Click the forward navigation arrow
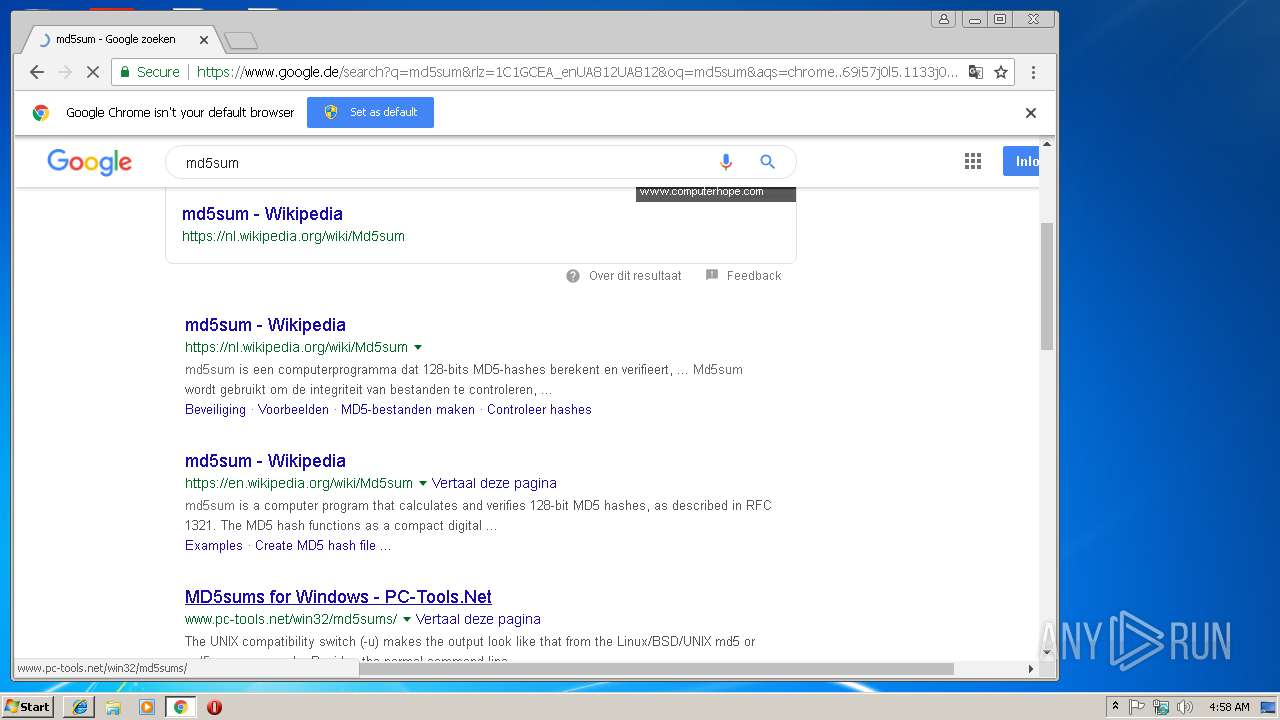 tap(65, 72)
